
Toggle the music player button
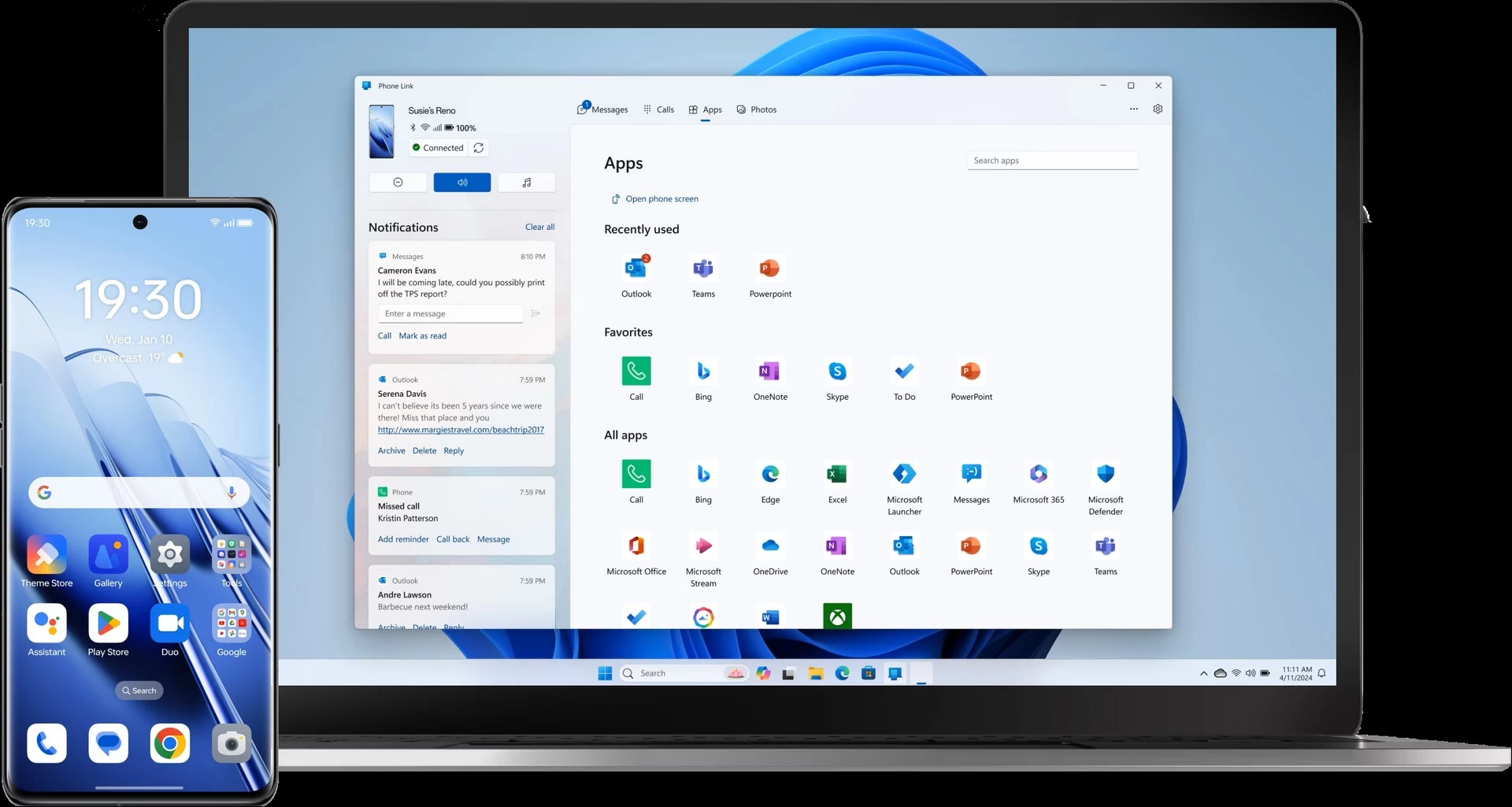[x=527, y=183]
